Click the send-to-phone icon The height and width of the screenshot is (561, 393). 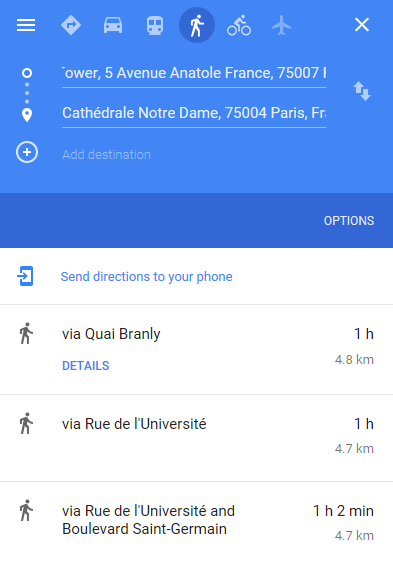pos(25,276)
